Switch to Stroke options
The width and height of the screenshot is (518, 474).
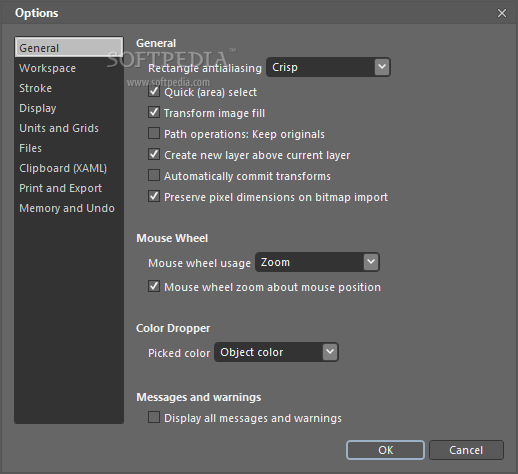click(69, 88)
